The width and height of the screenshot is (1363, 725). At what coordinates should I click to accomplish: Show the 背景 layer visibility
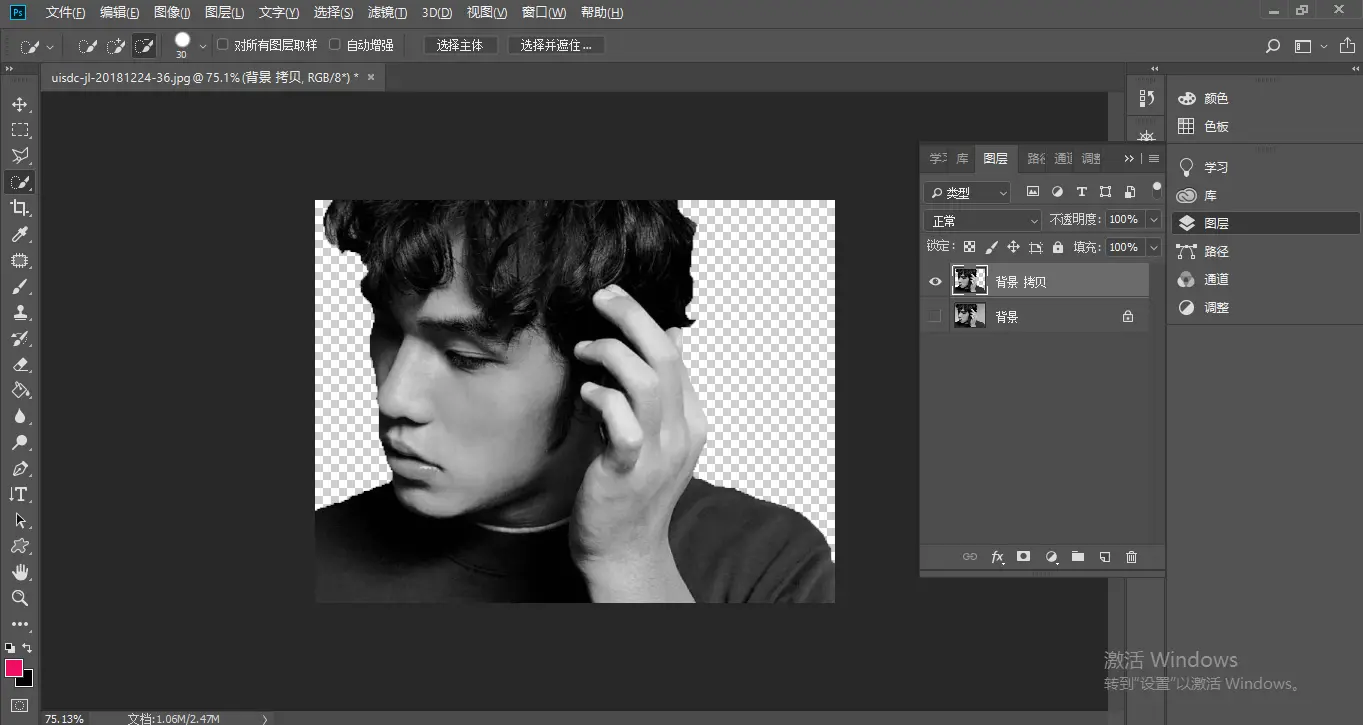point(935,317)
